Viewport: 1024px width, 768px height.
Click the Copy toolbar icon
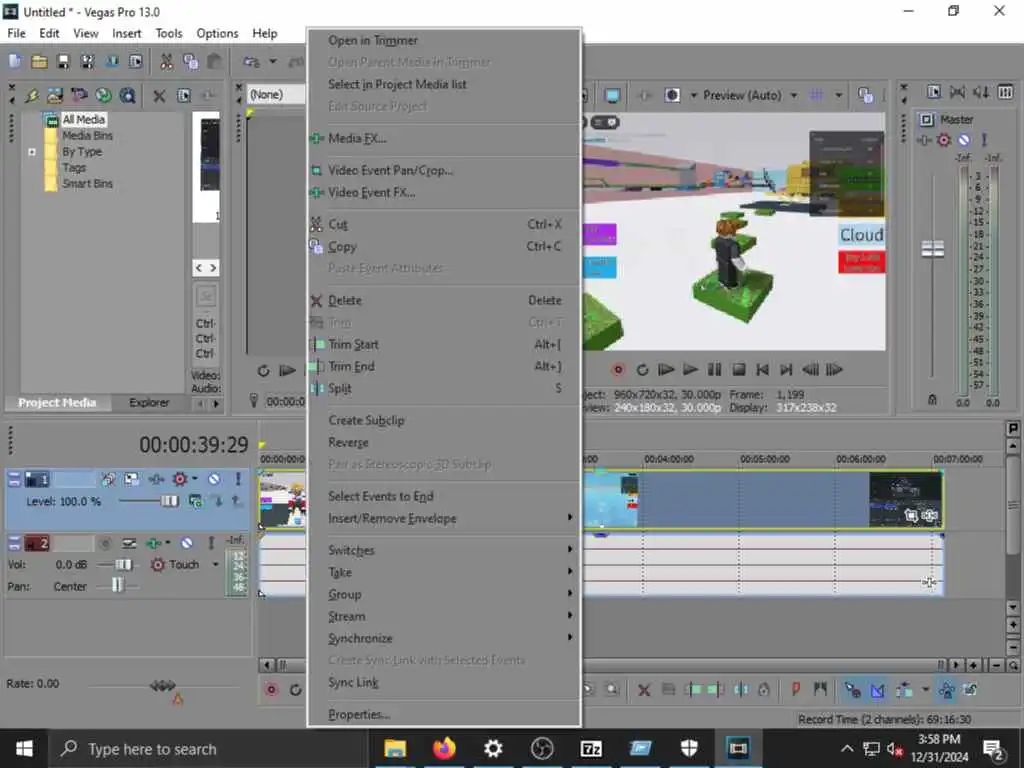pos(191,61)
